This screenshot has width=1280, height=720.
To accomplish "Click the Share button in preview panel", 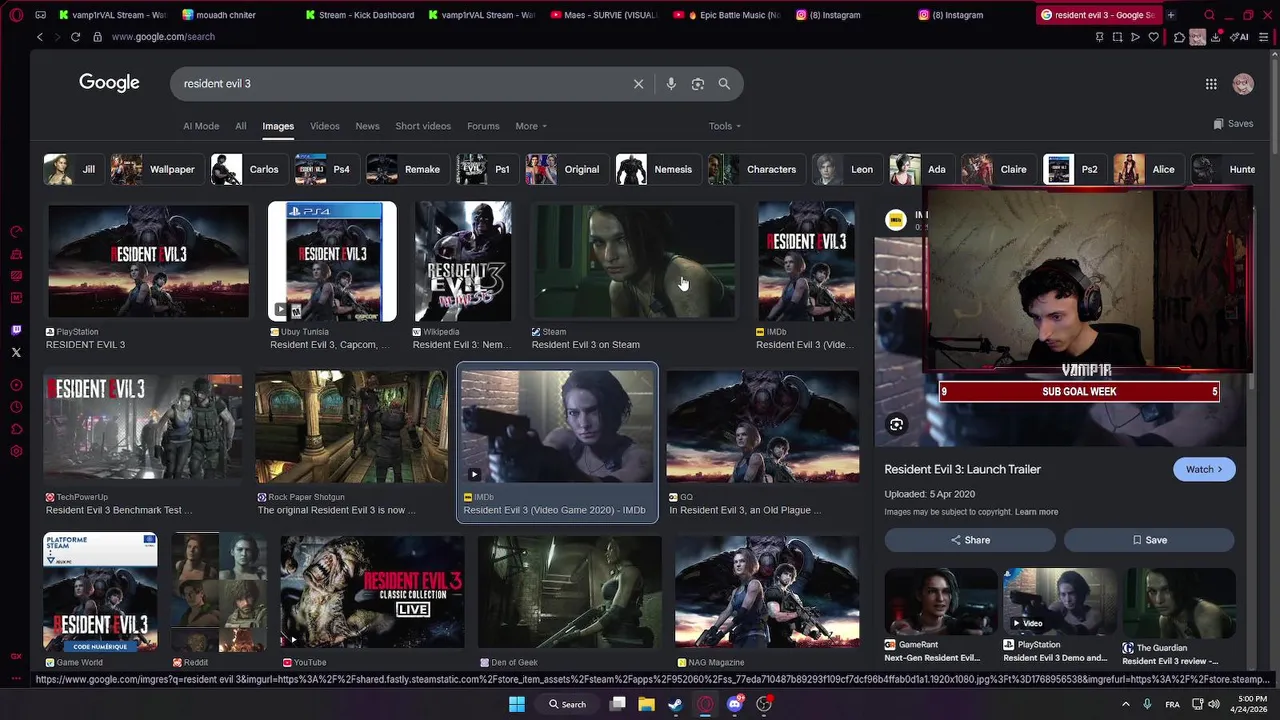I will tap(970, 540).
